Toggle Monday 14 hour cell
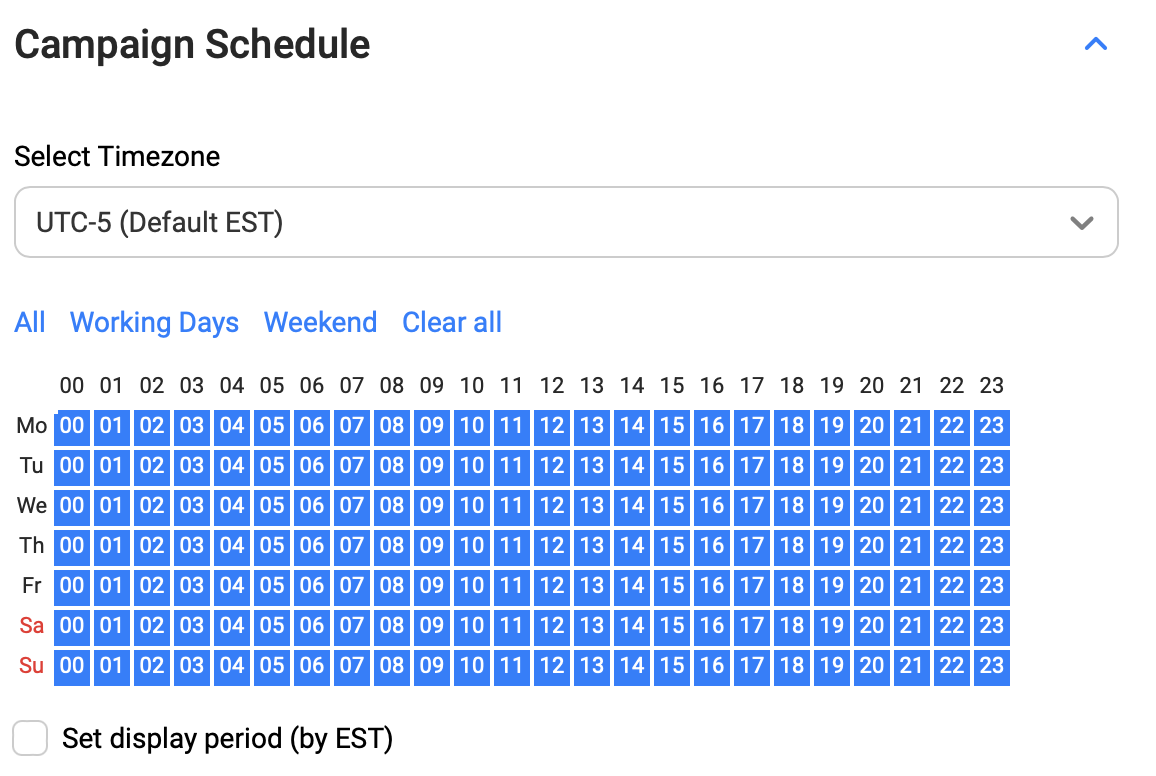 [632, 426]
